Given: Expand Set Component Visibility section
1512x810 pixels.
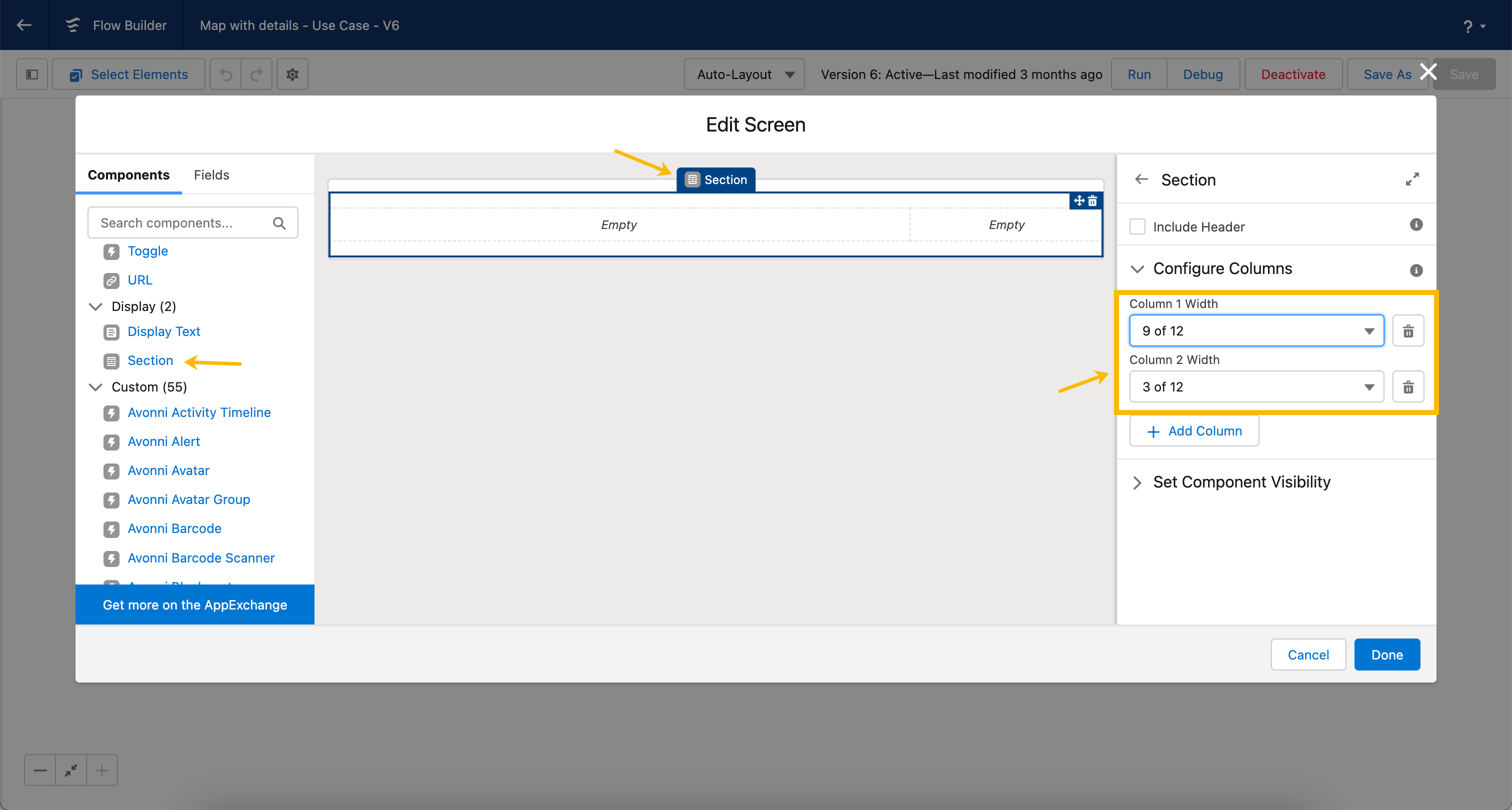Looking at the screenshot, I should pos(1137,482).
